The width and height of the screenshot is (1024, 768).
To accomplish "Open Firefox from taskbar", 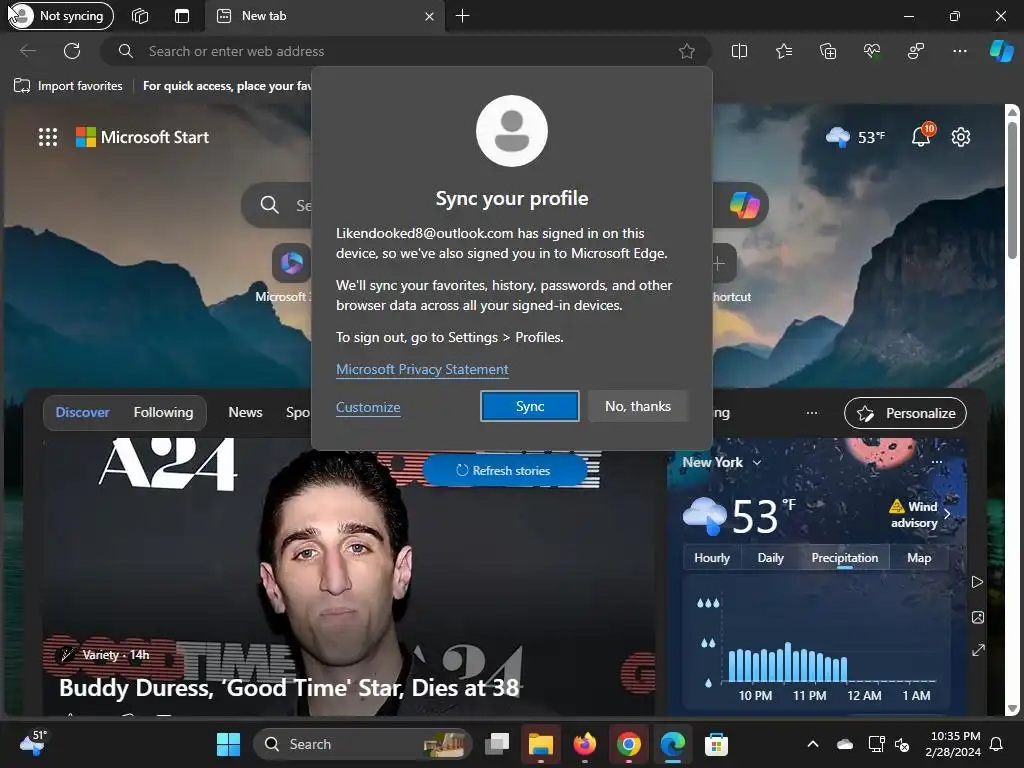I will pyautogui.click(x=584, y=744).
